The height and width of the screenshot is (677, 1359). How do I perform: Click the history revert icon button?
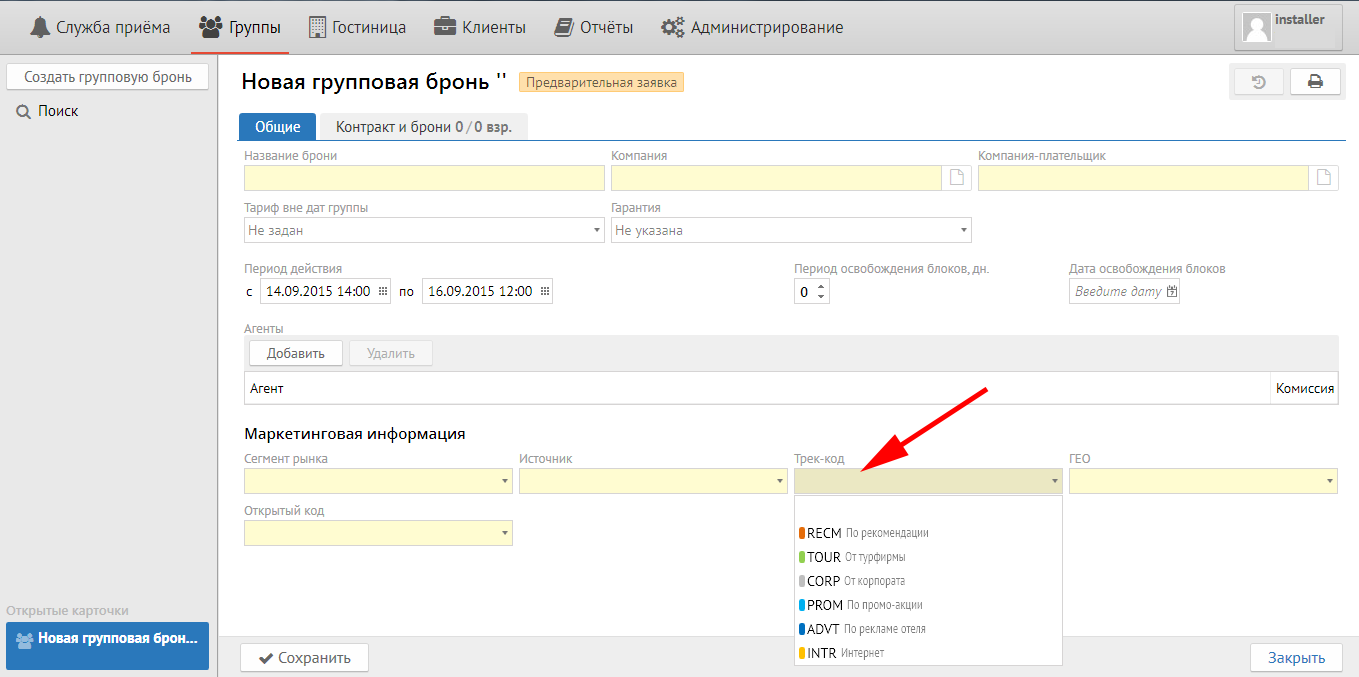pyautogui.click(x=1260, y=82)
